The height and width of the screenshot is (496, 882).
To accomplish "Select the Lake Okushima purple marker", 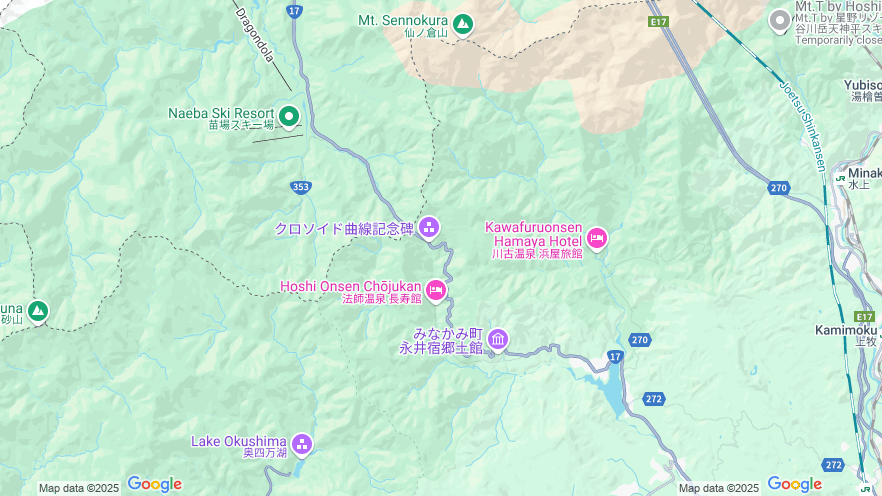I will [x=302, y=445].
